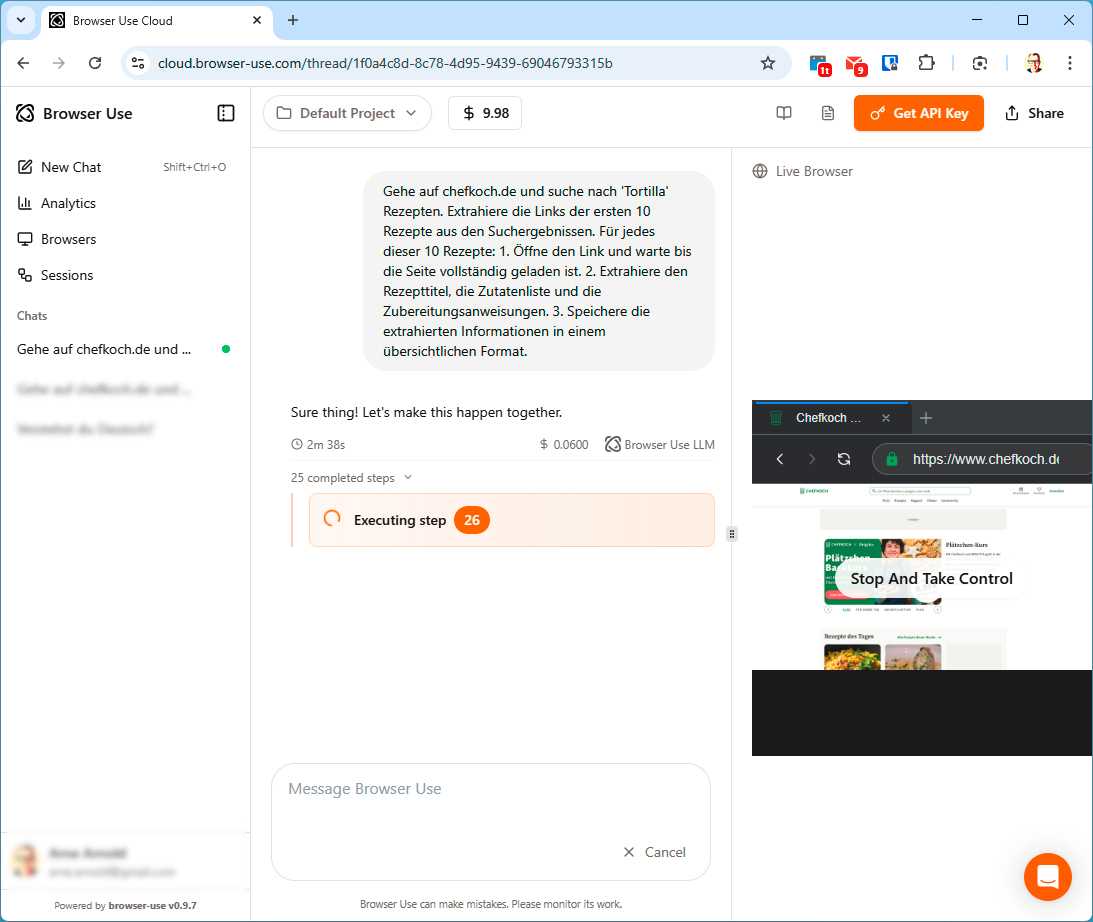
Task: Bookmark this page with star icon
Action: coord(767,63)
